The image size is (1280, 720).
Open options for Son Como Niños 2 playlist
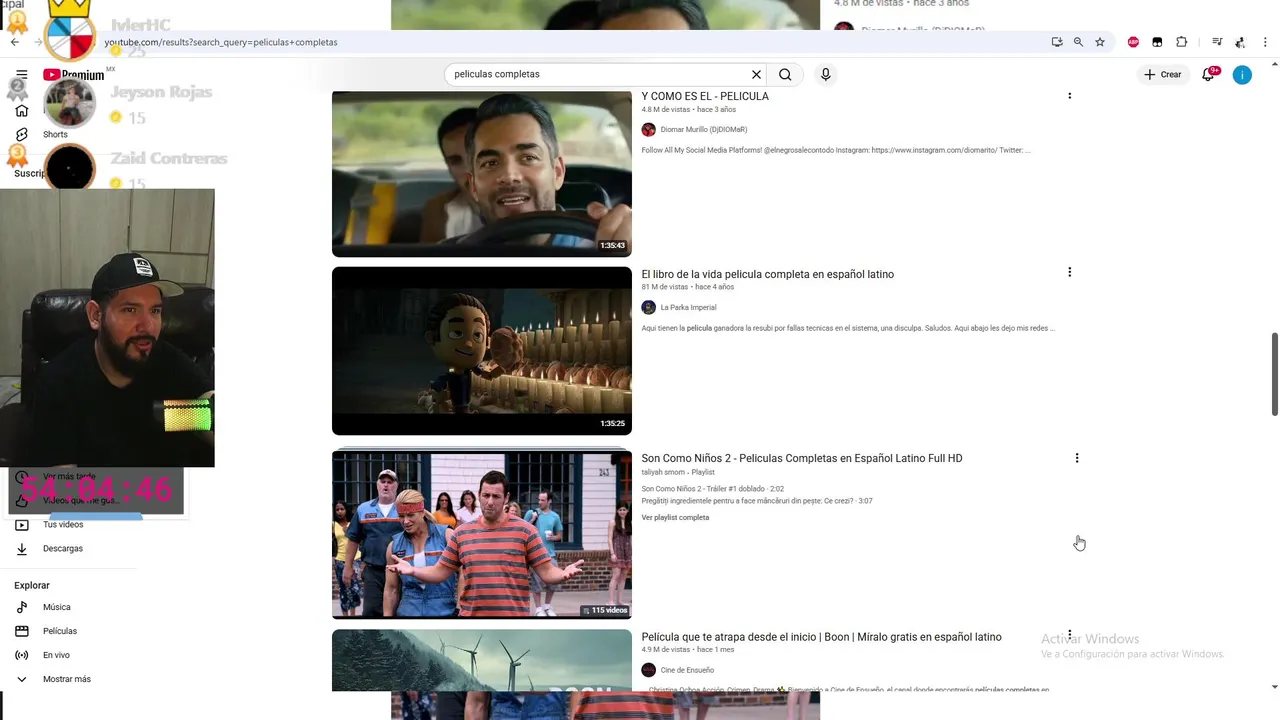[x=1077, y=458]
